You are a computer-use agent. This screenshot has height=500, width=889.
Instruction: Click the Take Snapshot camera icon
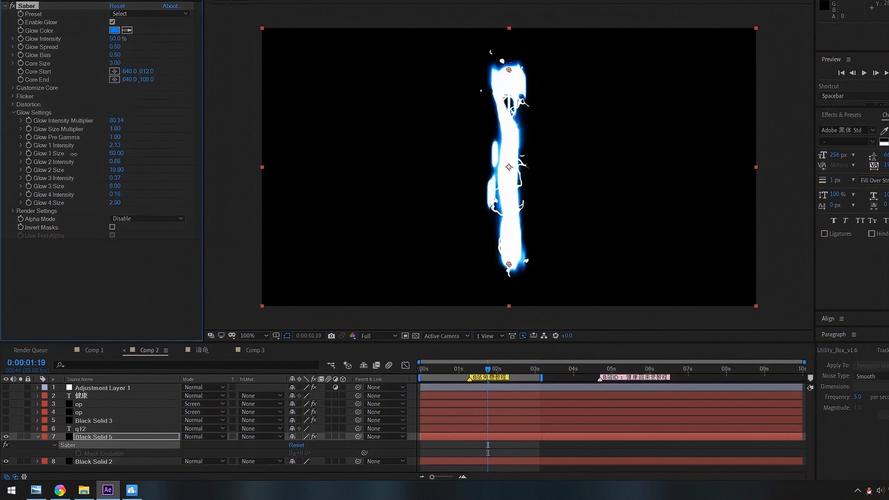[331, 336]
